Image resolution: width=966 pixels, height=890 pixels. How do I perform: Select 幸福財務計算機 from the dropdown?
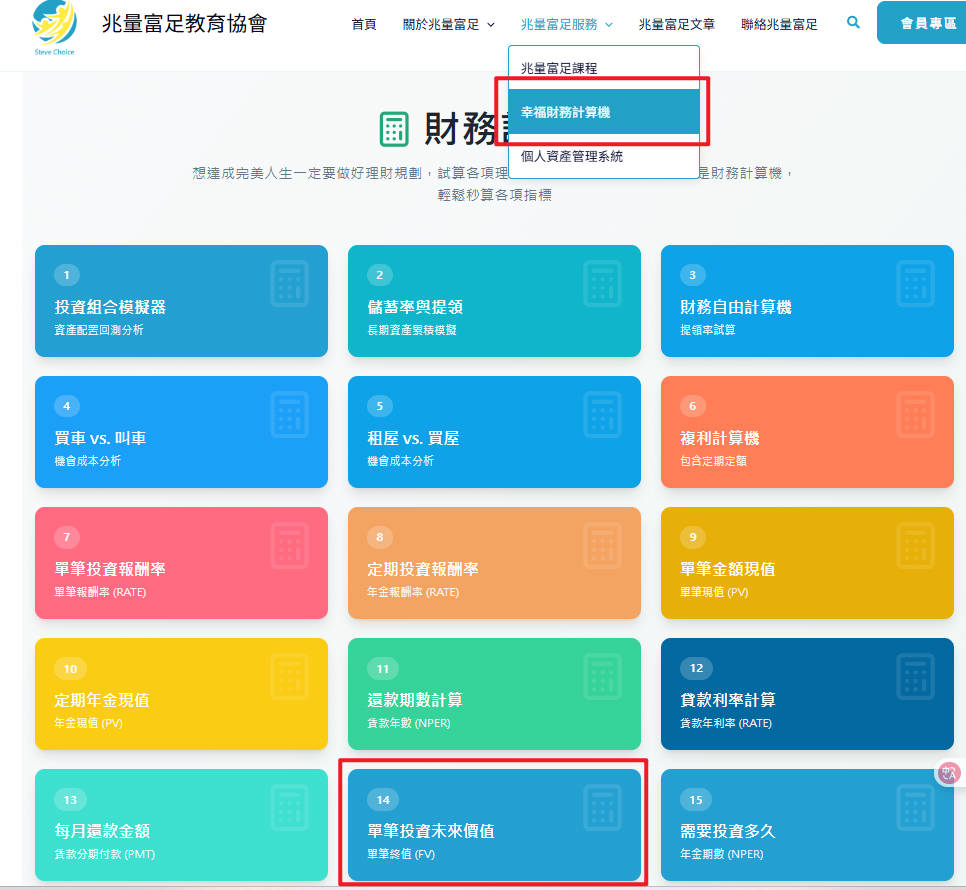point(565,113)
